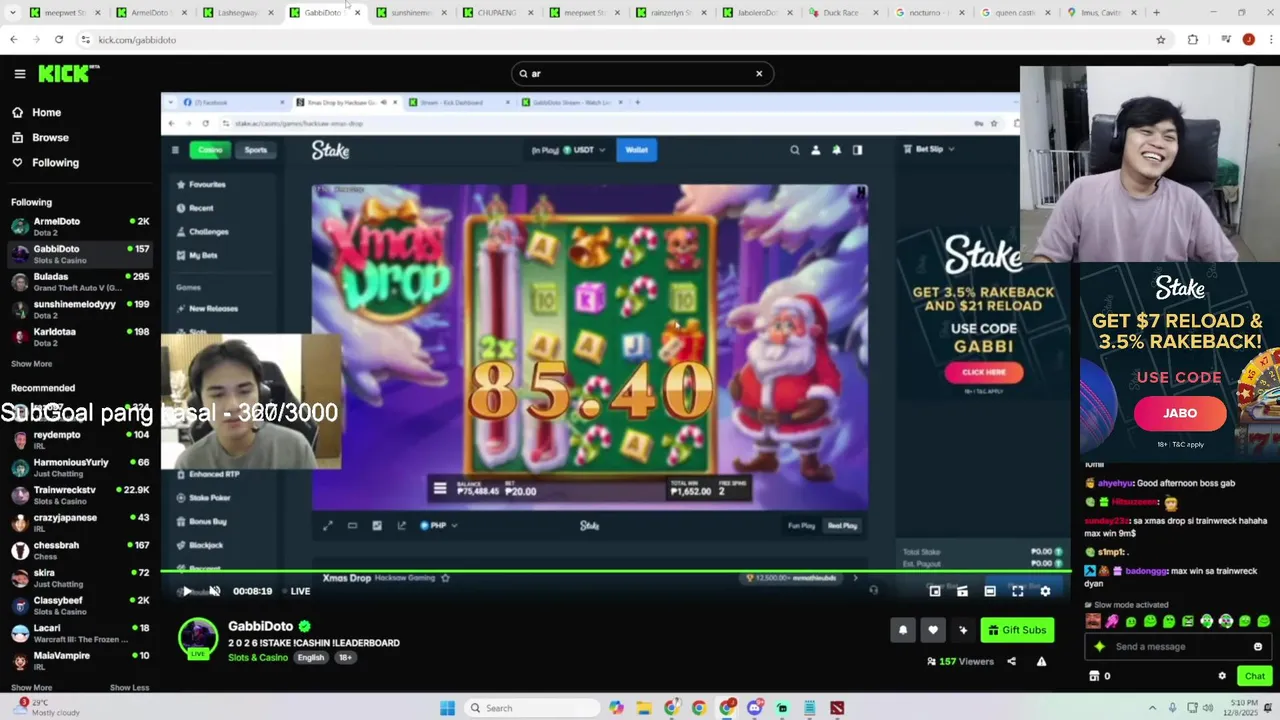This screenshot has height=720, width=1280.
Task: Open mini player mode
Action: pos(934,591)
